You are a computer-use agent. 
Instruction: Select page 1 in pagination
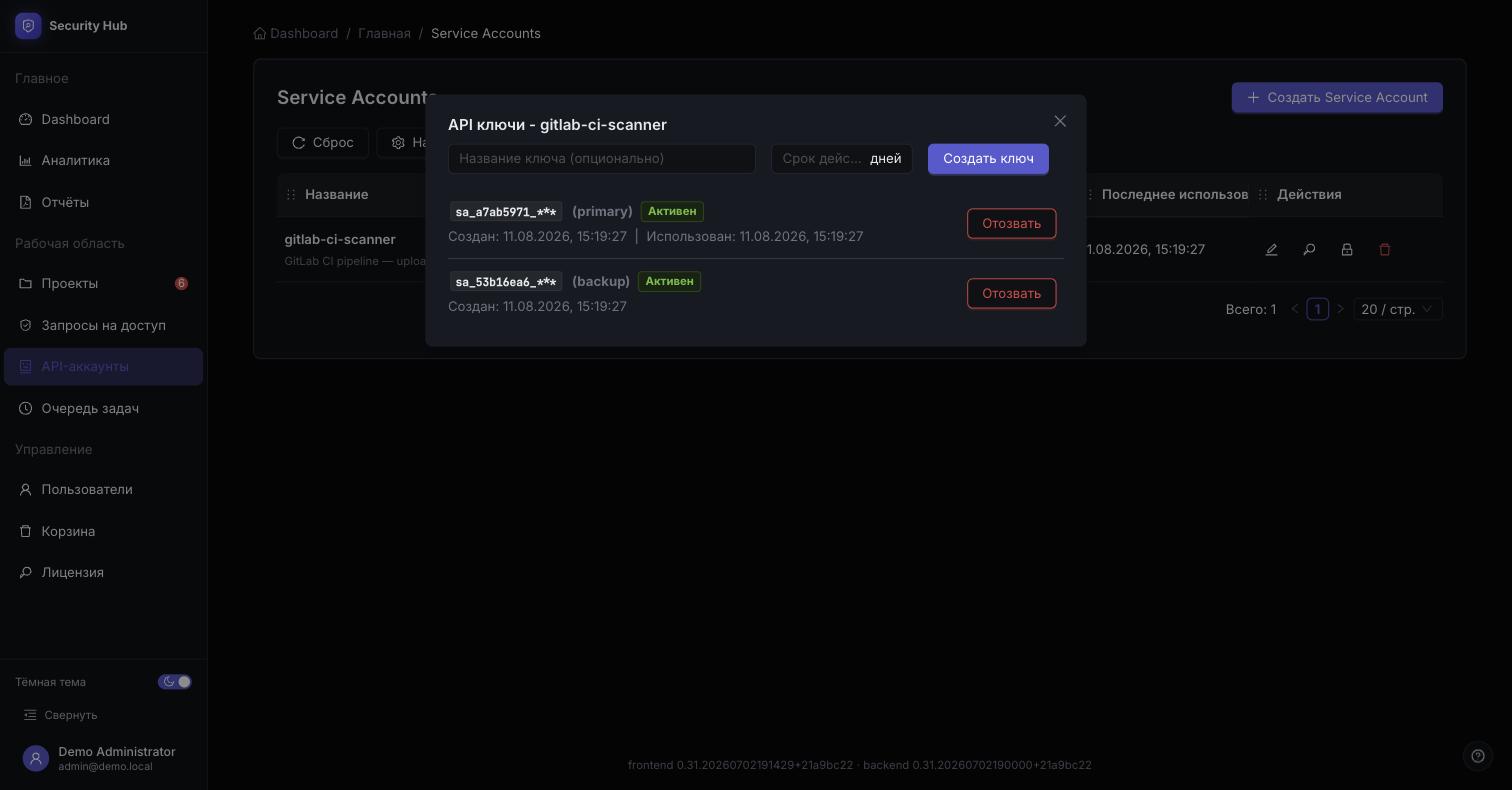(1317, 309)
